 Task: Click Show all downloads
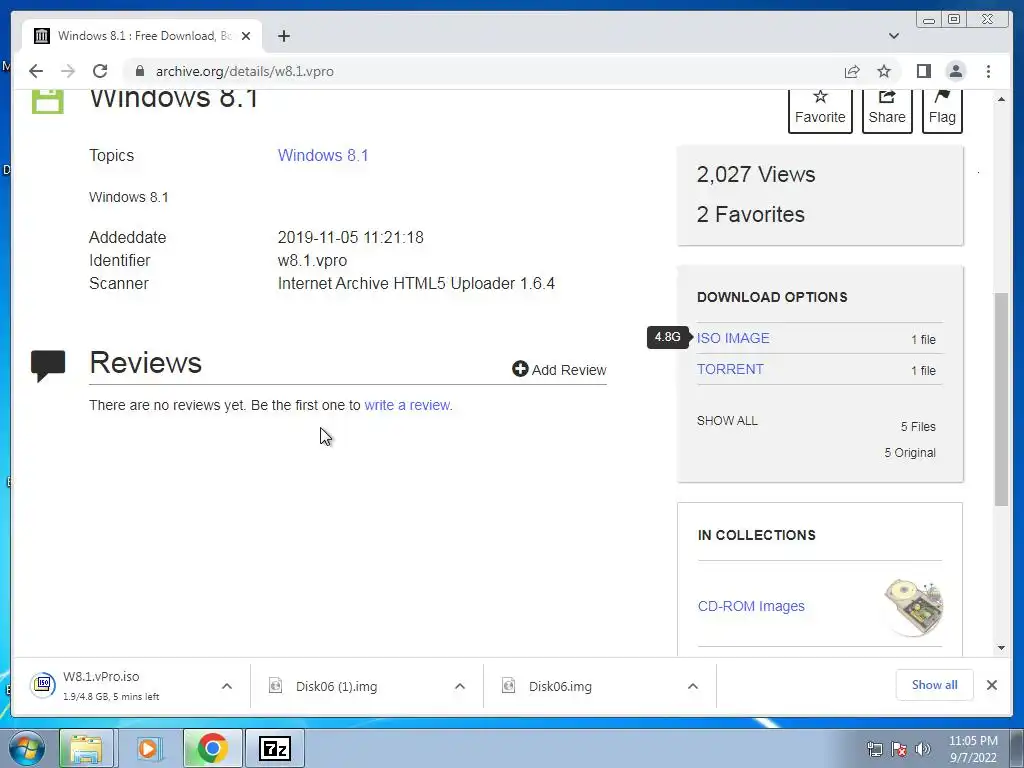[935, 684]
